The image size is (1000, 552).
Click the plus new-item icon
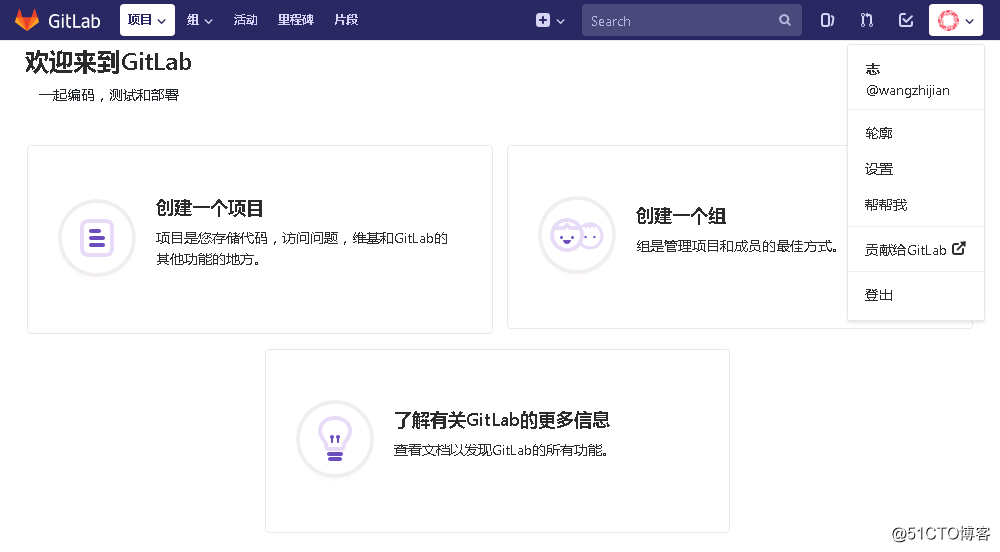(x=543, y=20)
